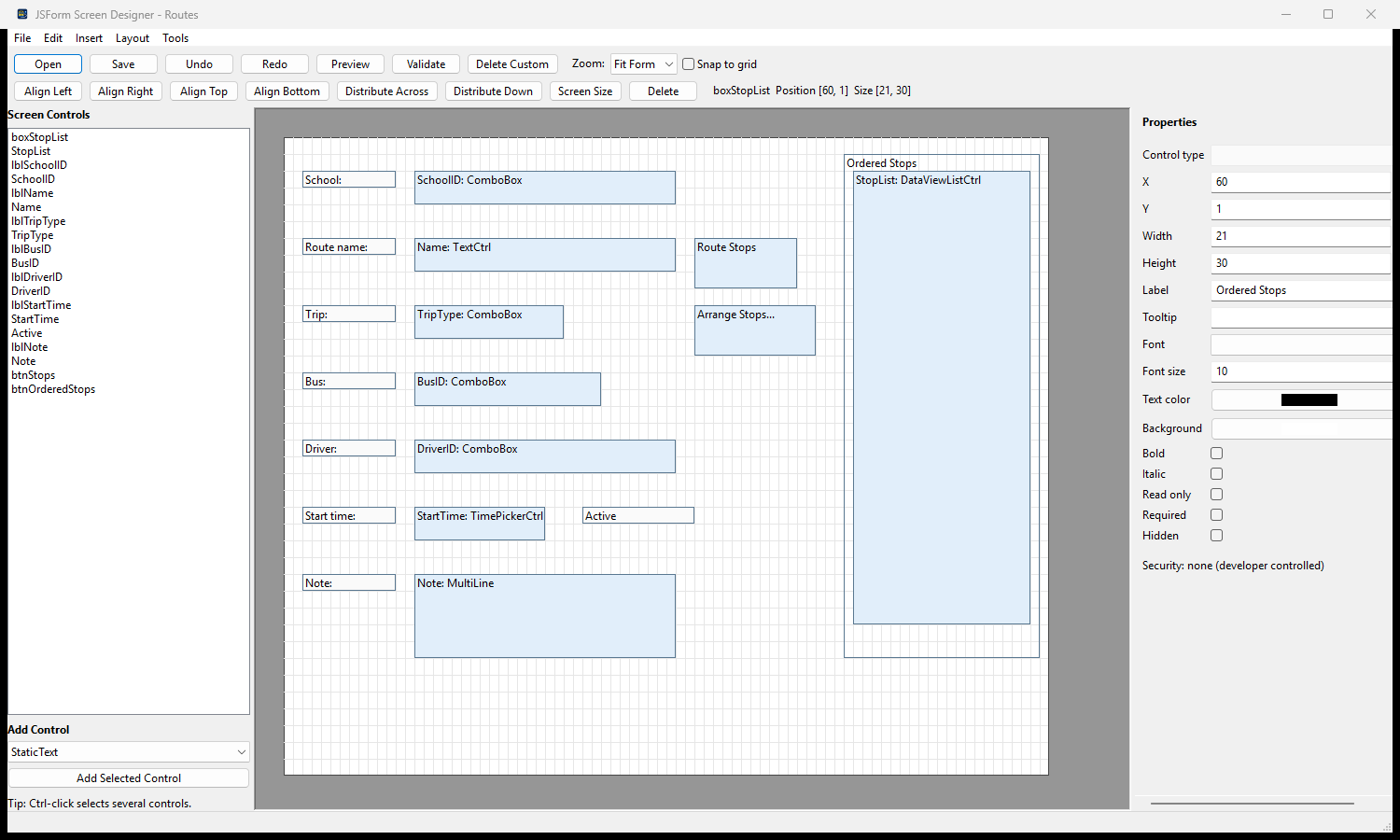Click the Font size input field
Viewport: 1400px width, 840px height.
click(1301, 371)
